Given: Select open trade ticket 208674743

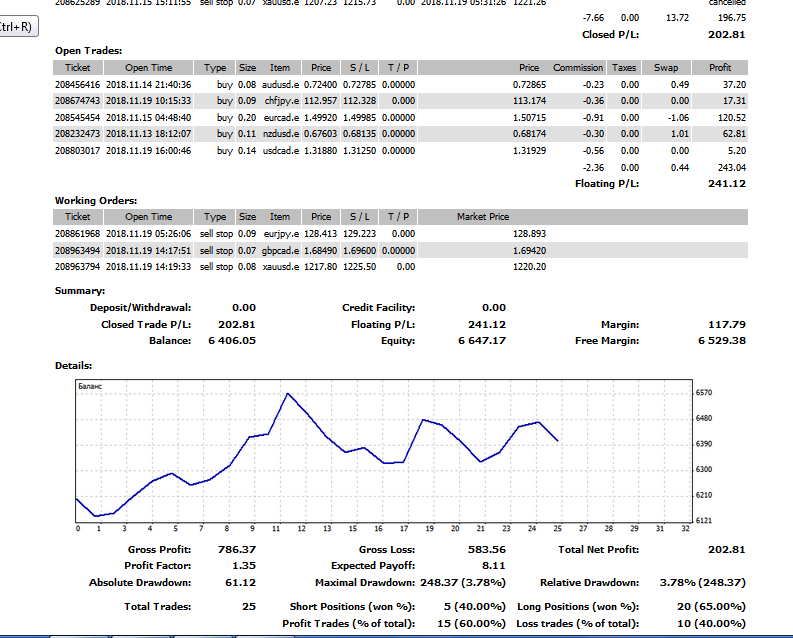Looking at the screenshot, I should point(77,101).
